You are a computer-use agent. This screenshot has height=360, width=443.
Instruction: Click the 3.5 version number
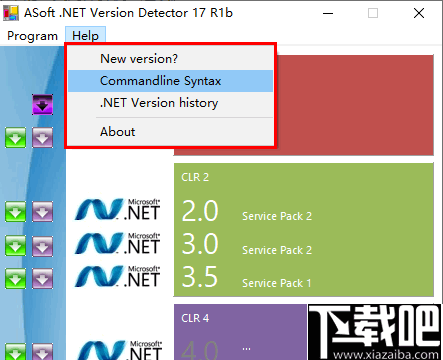[200, 277]
